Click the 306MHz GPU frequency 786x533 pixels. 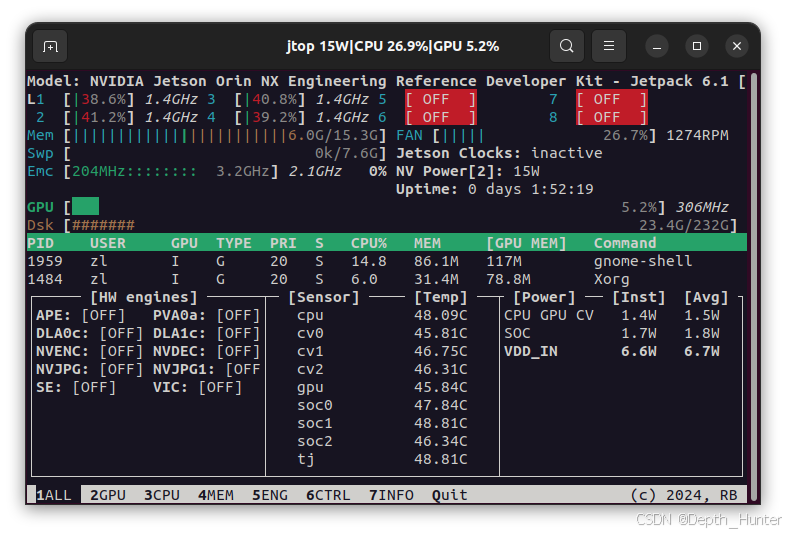coord(702,207)
